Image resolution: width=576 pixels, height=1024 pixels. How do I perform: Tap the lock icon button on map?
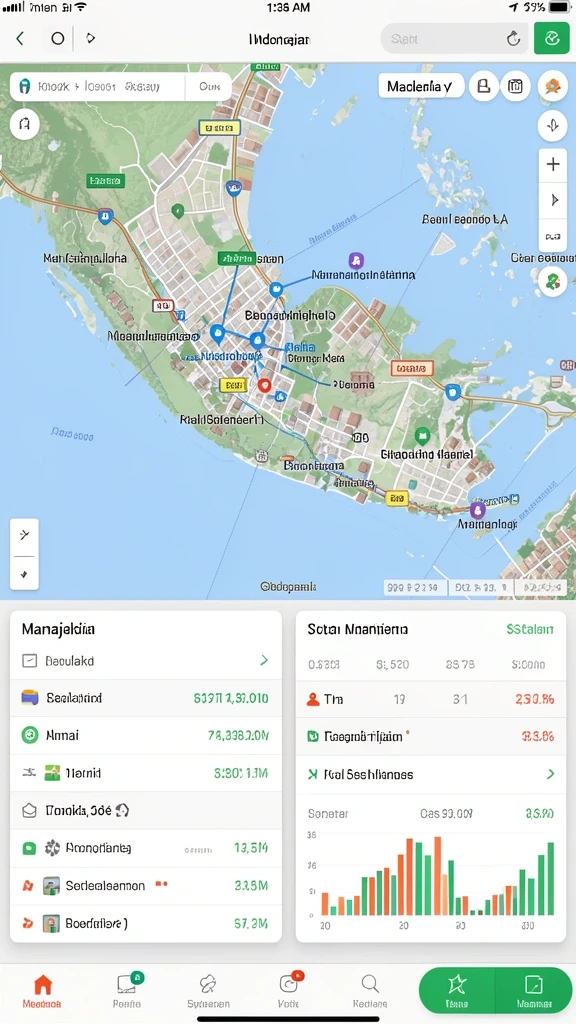point(484,86)
